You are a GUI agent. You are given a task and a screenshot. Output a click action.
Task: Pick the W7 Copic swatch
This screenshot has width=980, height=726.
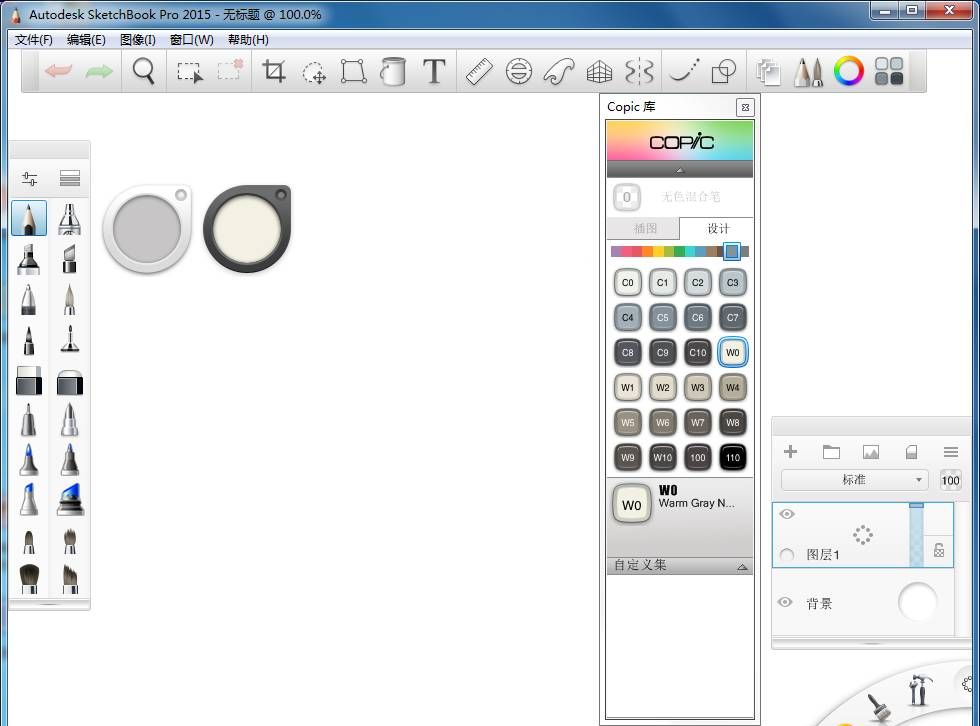click(698, 422)
